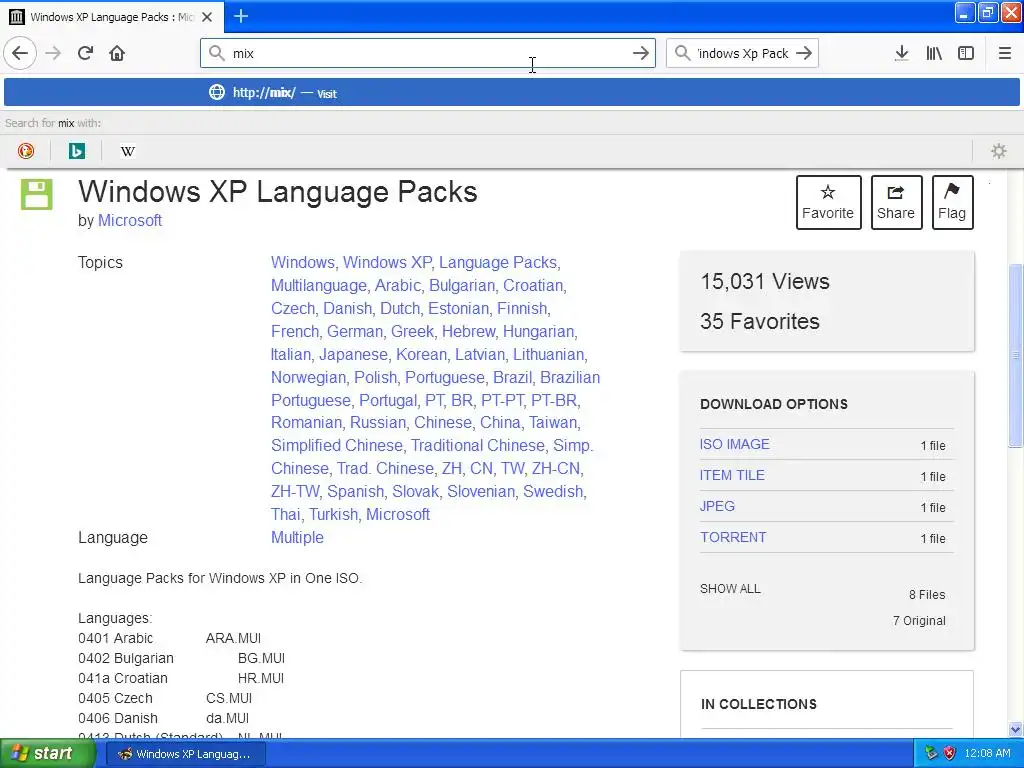
Task: Search with Bing icon
Action: [76, 151]
